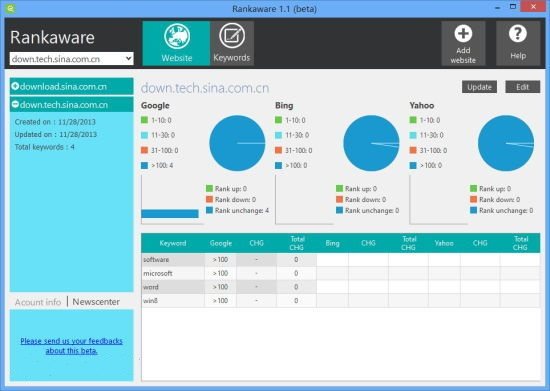
Task: Switch to the Newscenter tab
Action: coord(96,302)
